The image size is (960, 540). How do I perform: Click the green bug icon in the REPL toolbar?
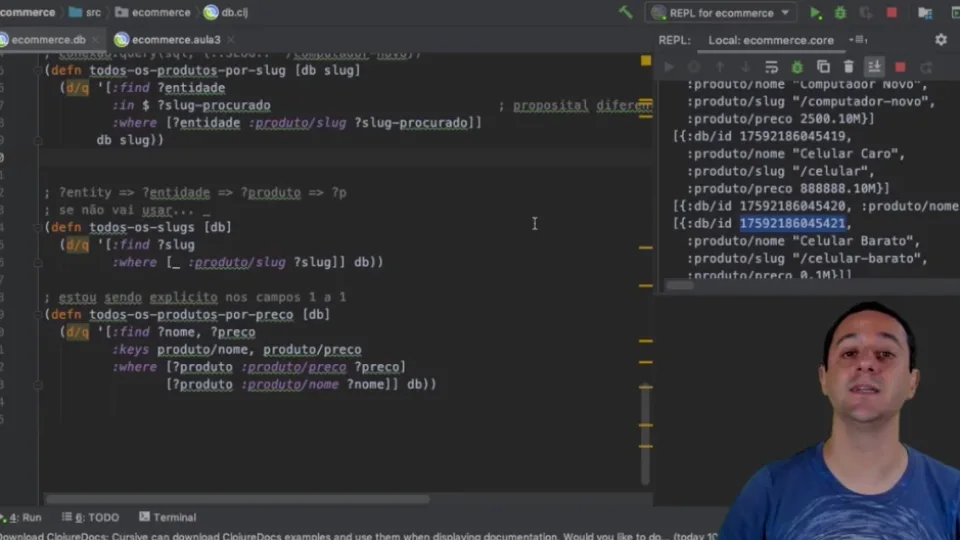797,67
